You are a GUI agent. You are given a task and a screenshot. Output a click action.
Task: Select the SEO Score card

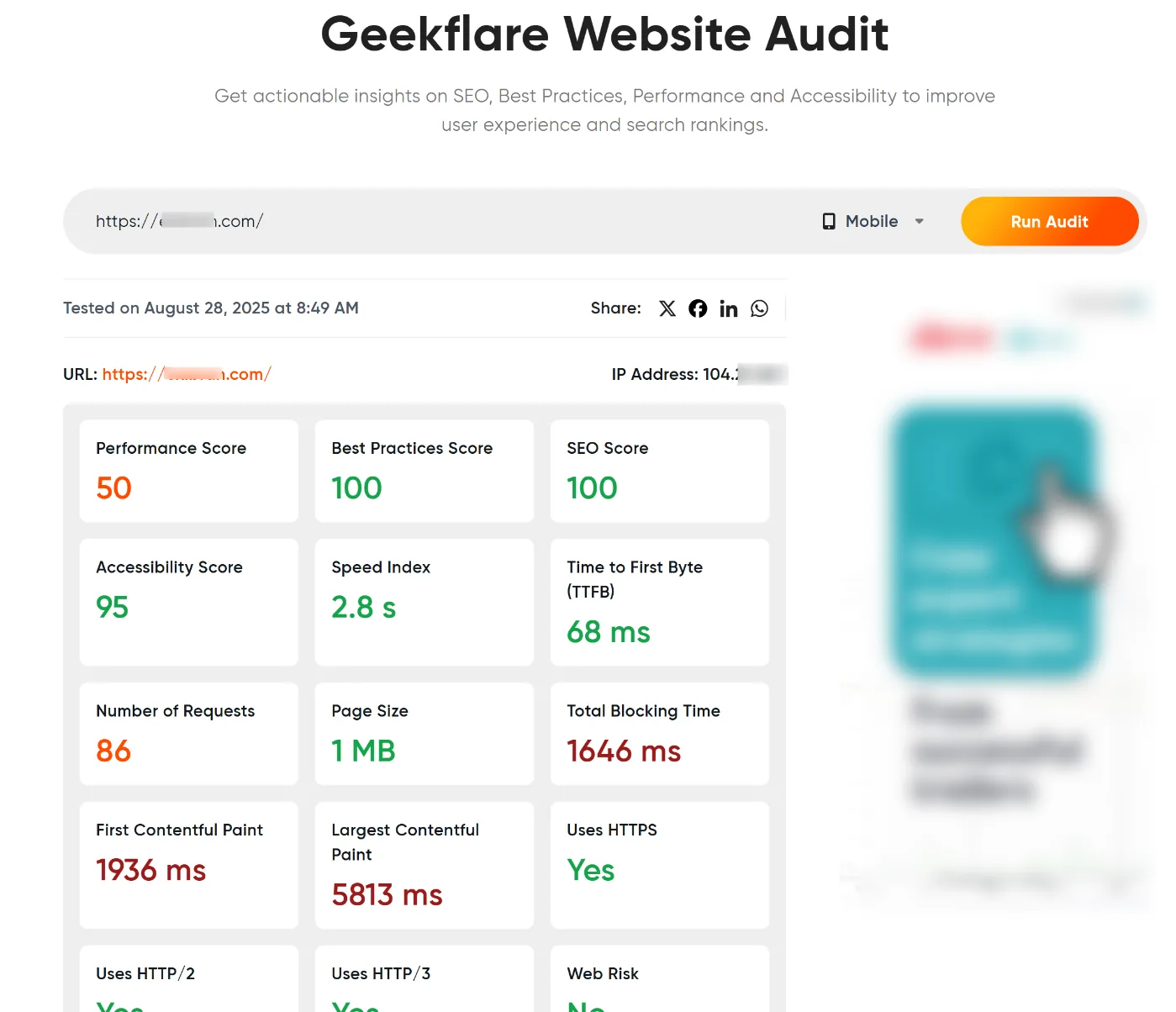[x=659, y=471]
